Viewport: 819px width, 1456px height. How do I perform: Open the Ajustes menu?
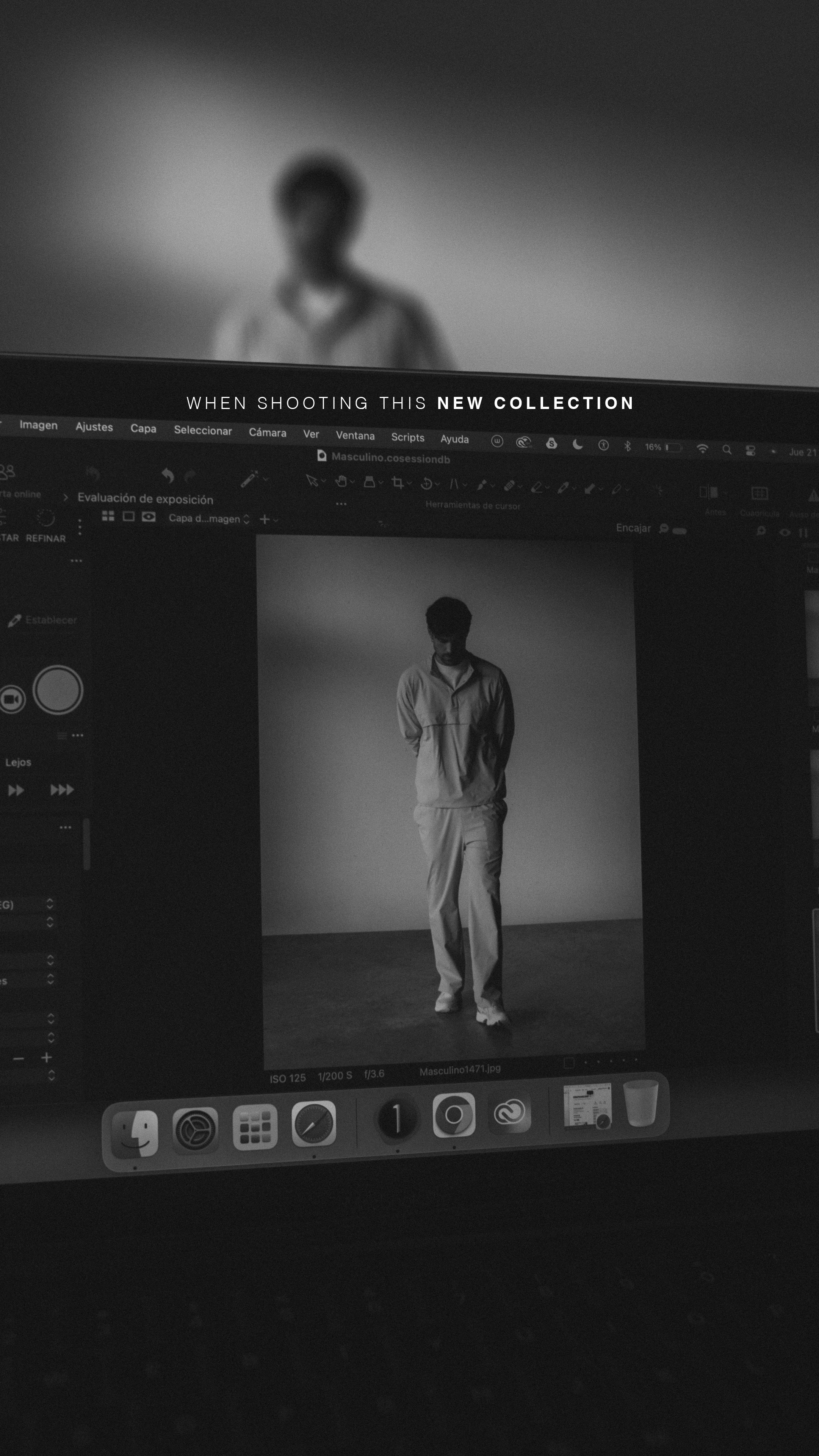coord(94,427)
